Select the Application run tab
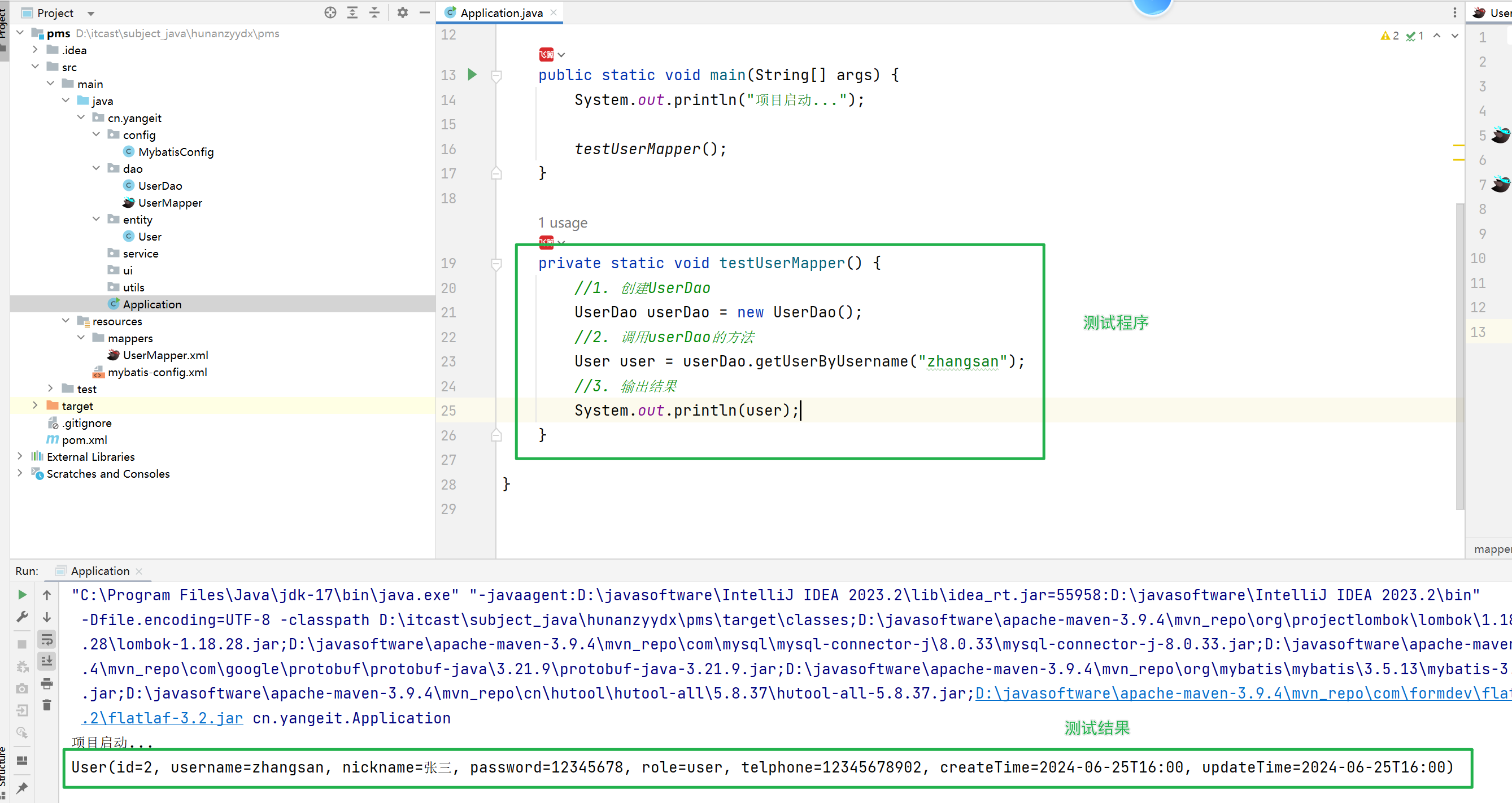The image size is (1512, 803). click(100, 570)
